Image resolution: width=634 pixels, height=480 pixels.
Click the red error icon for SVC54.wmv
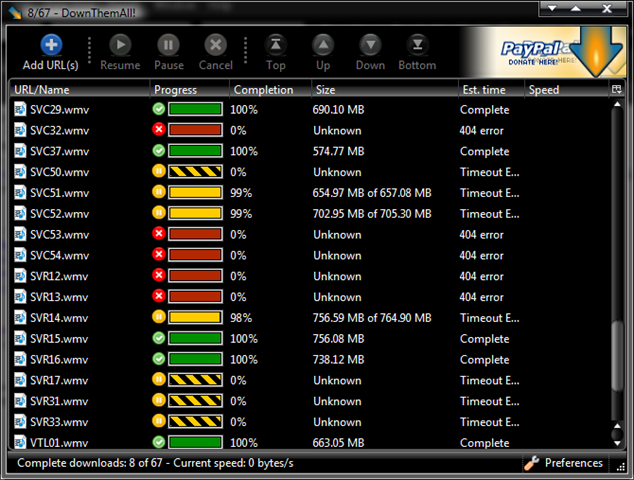coord(159,255)
